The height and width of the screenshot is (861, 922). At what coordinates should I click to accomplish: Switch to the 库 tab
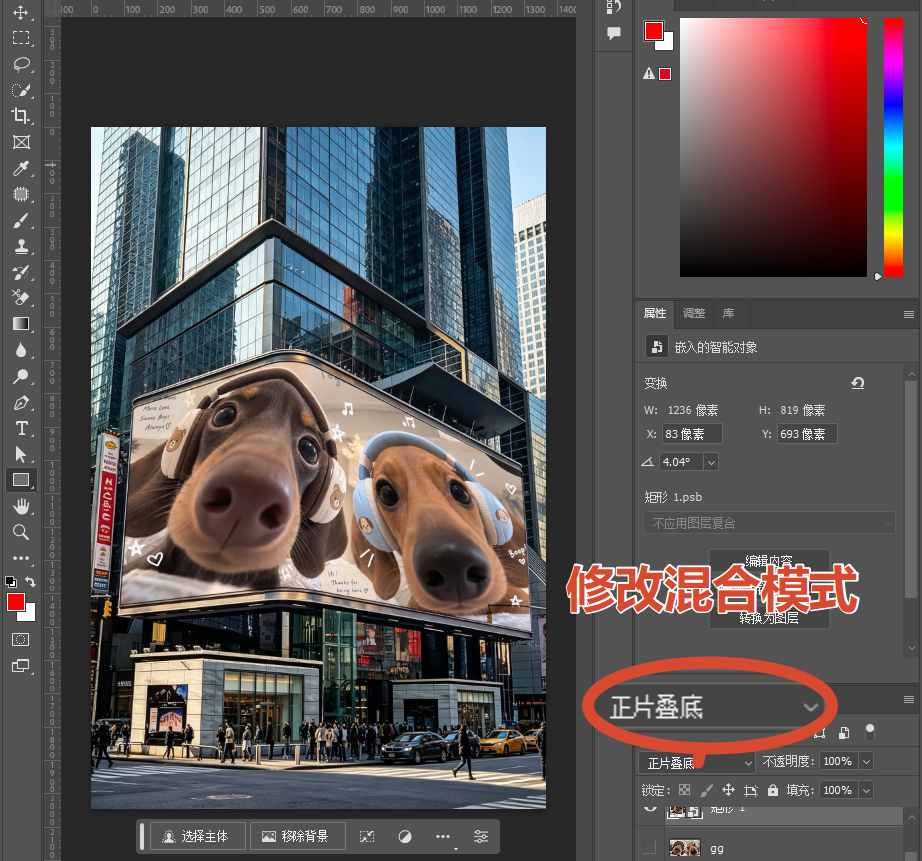[x=728, y=313]
